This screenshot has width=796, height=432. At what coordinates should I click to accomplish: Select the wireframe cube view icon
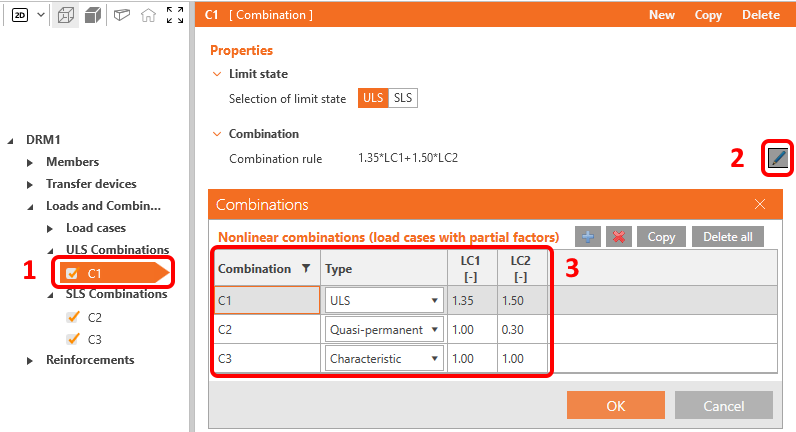(66, 16)
